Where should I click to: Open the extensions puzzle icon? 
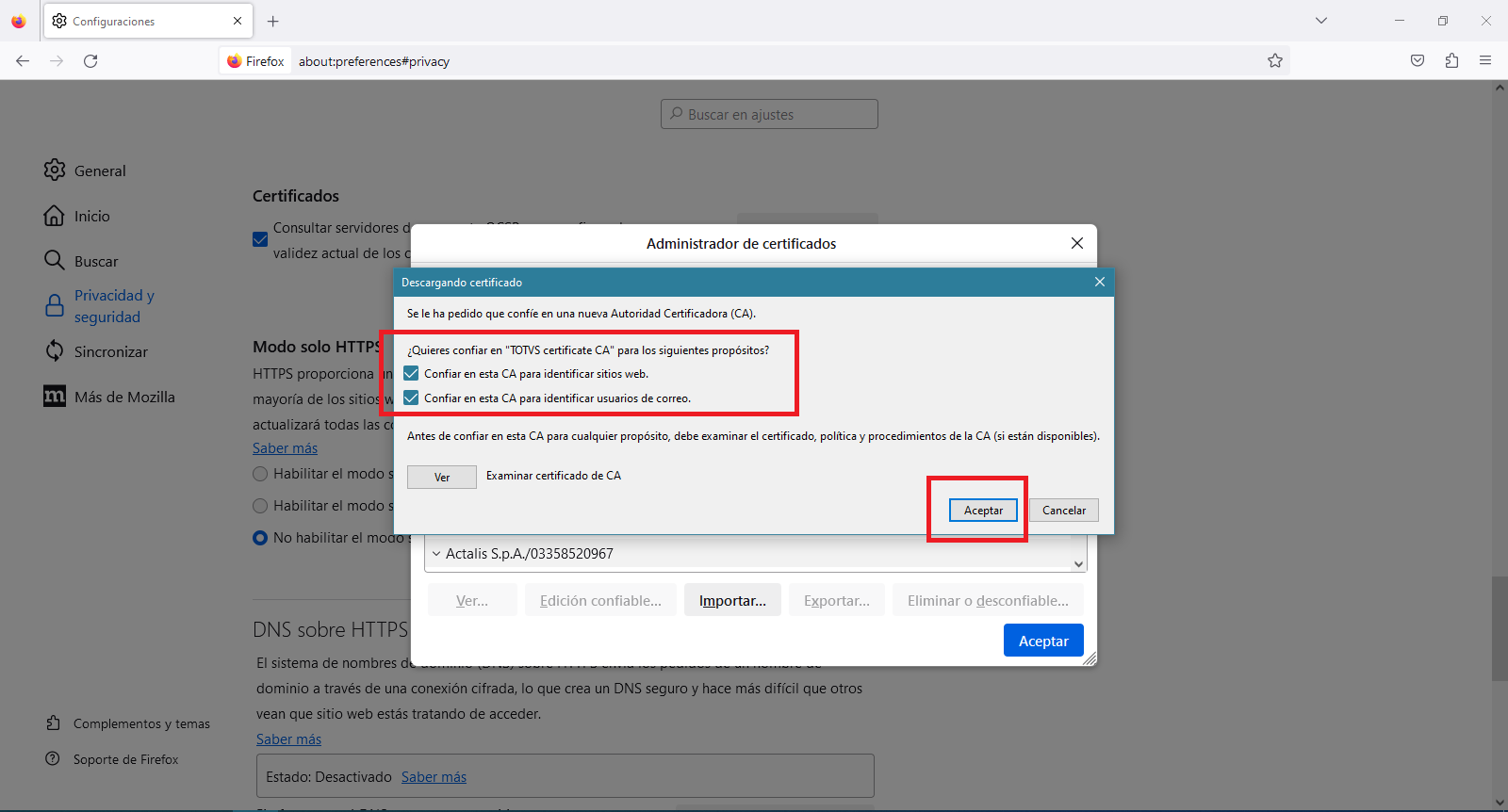point(1451,60)
